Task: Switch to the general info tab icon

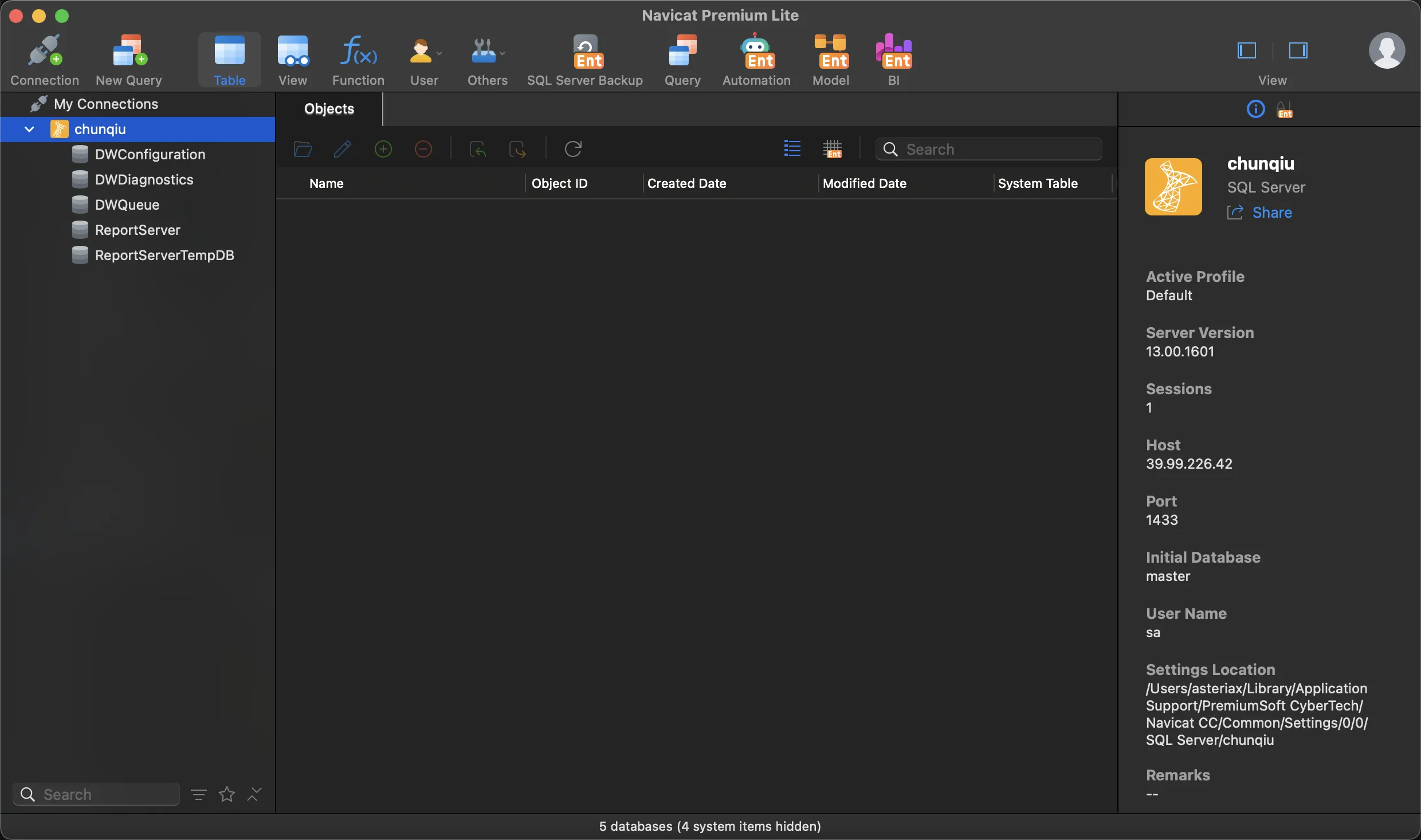Action: [1255, 109]
